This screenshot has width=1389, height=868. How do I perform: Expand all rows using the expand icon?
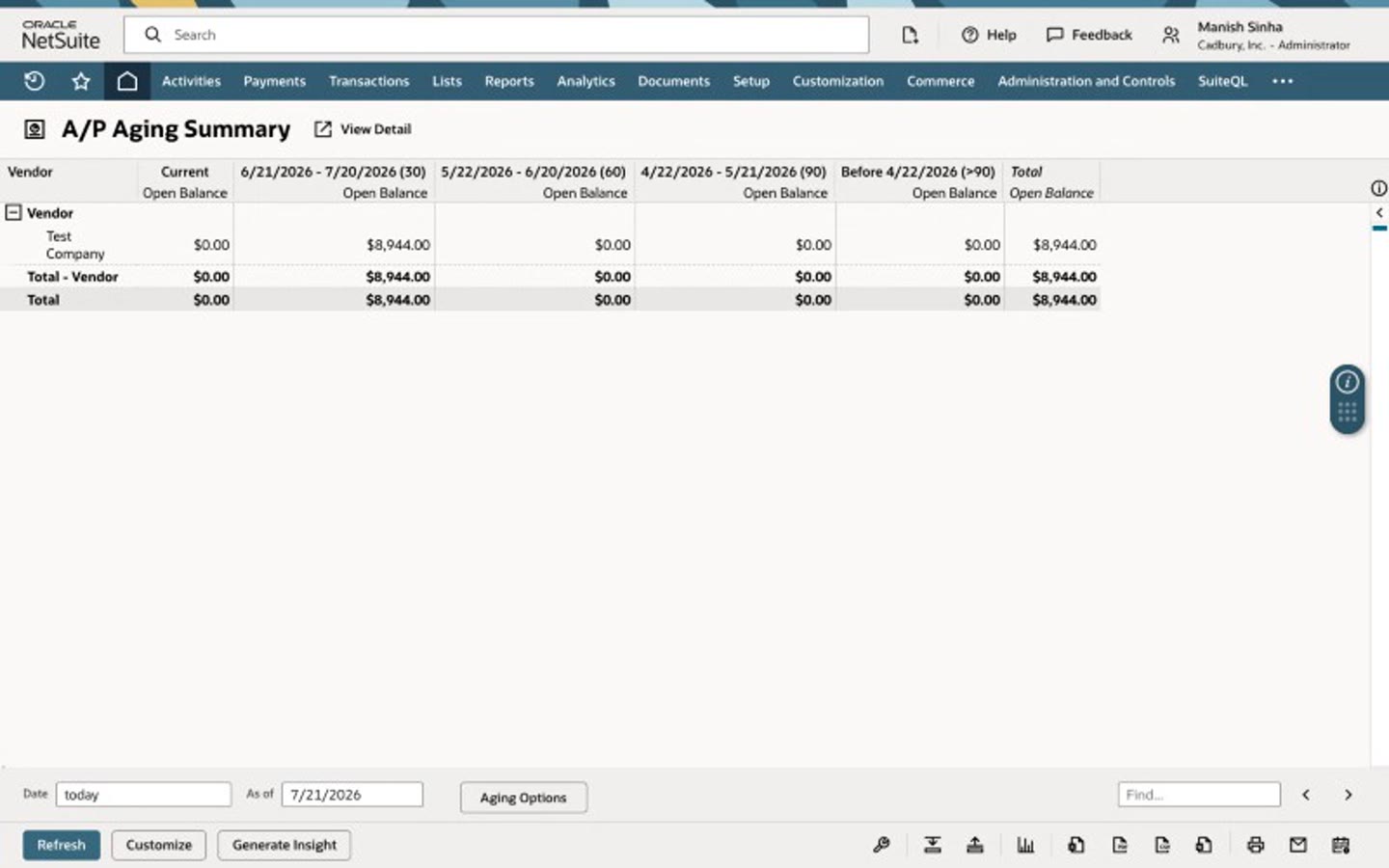click(x=975, y=845)
